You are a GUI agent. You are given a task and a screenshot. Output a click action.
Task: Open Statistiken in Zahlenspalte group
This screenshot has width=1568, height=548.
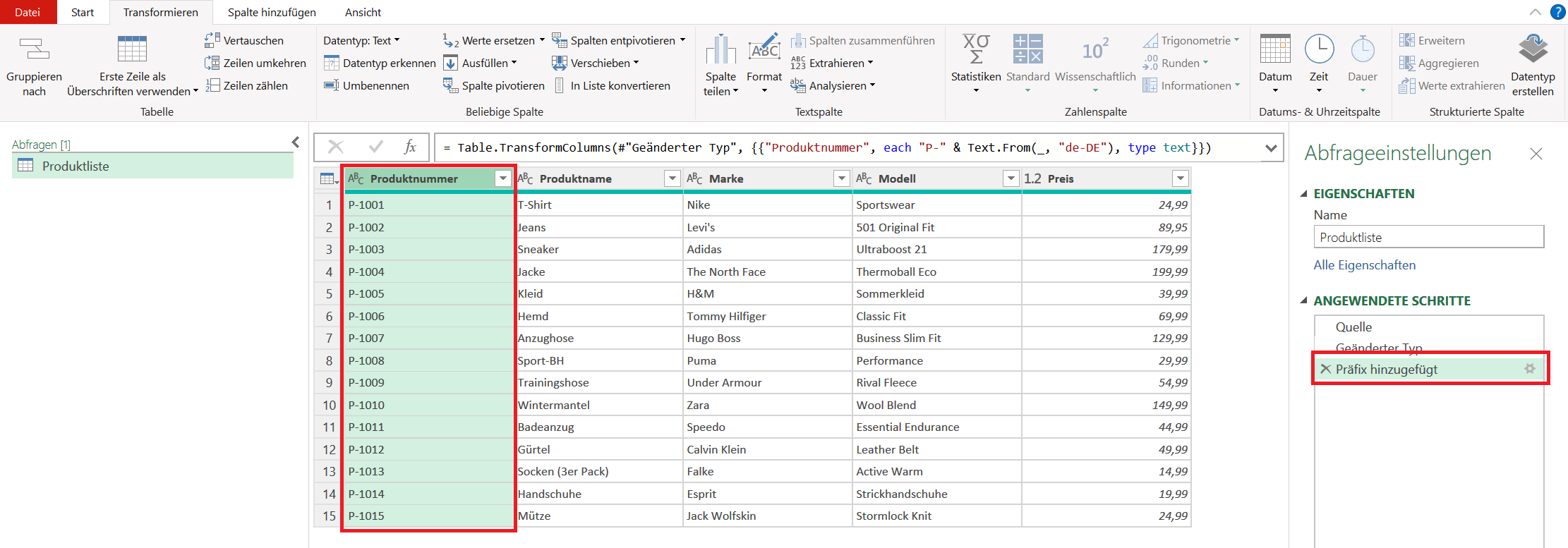tap(976, 65)
